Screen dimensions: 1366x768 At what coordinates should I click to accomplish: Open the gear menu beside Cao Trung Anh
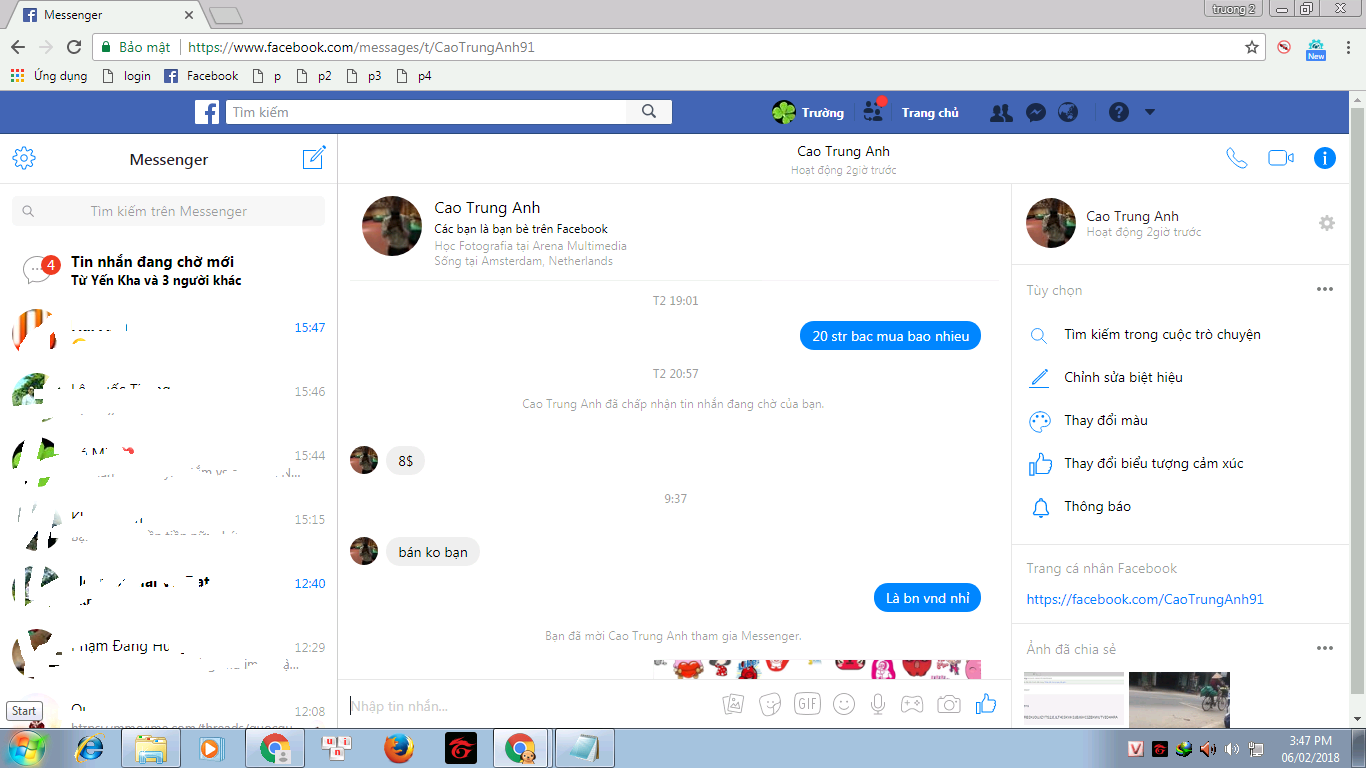[x=1327, y=223]
